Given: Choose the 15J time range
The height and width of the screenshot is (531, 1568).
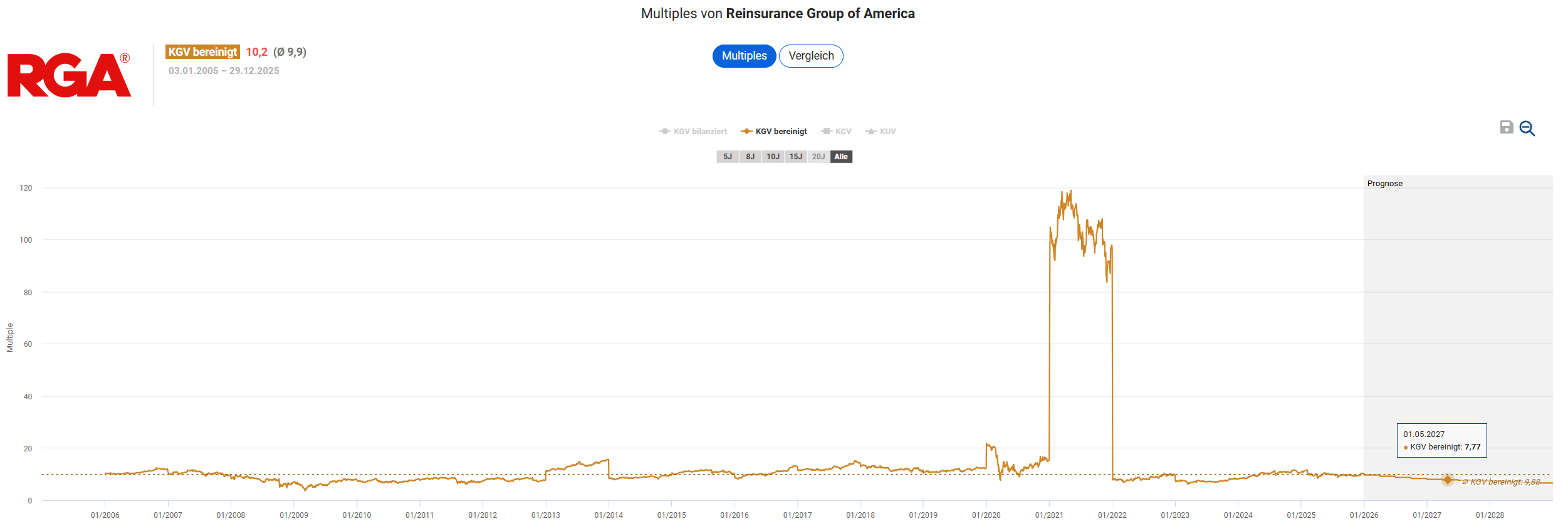Looking at the screenshot, I should (x=796, y=157).
